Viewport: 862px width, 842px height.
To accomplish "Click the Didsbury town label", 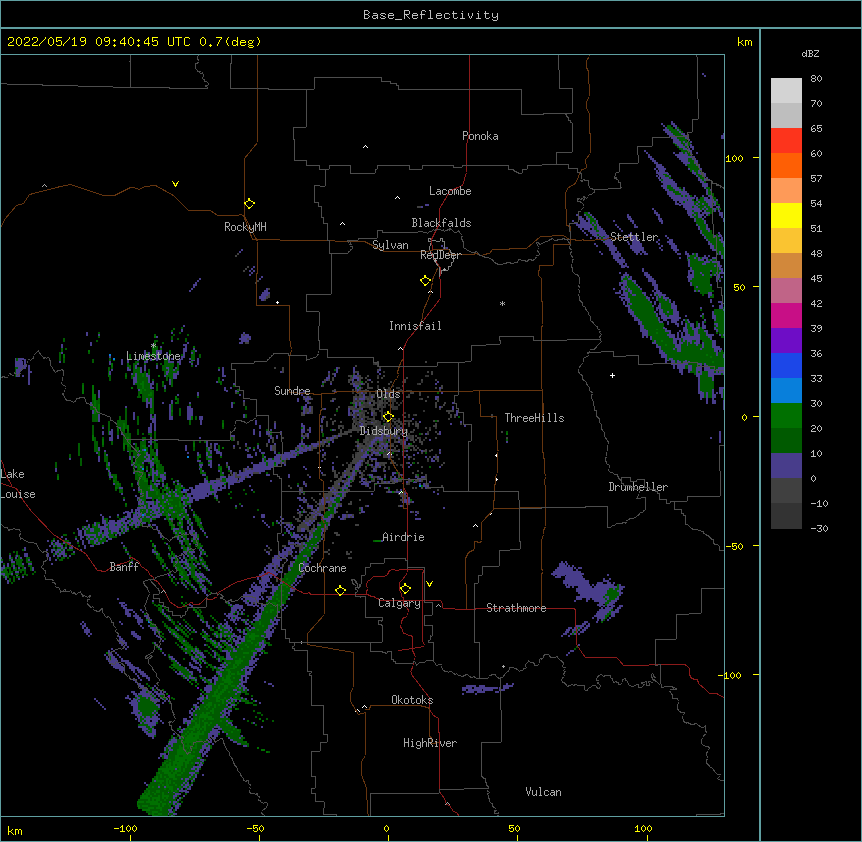I will tap(384, 431).
